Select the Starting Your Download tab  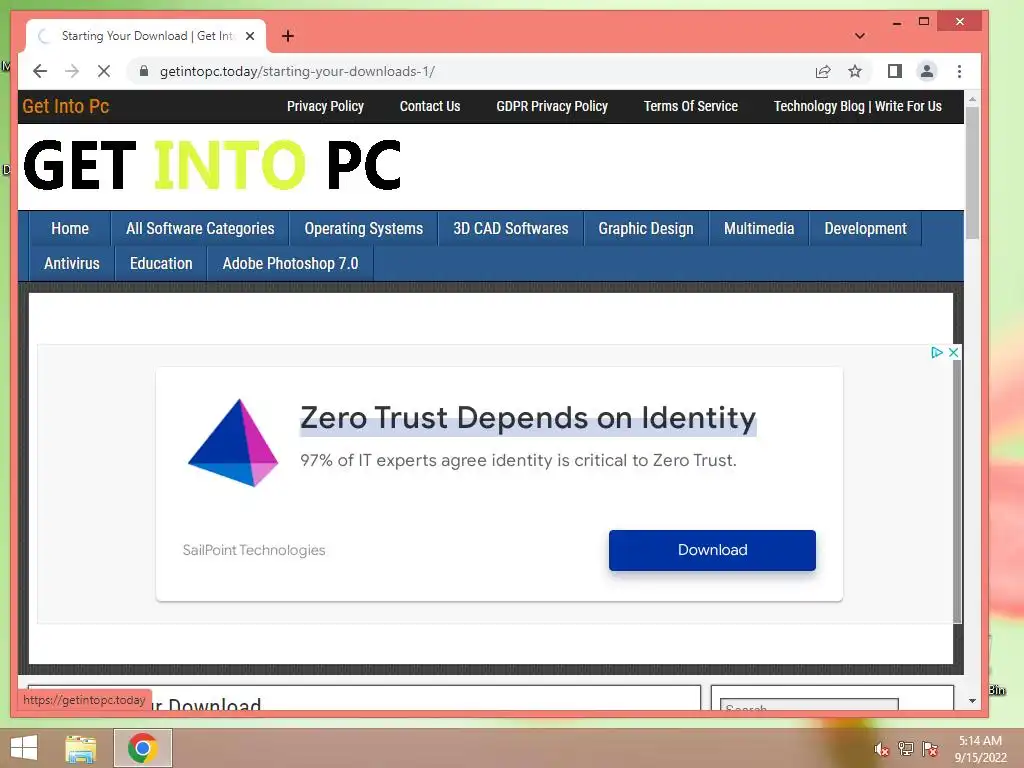[146, 36]
